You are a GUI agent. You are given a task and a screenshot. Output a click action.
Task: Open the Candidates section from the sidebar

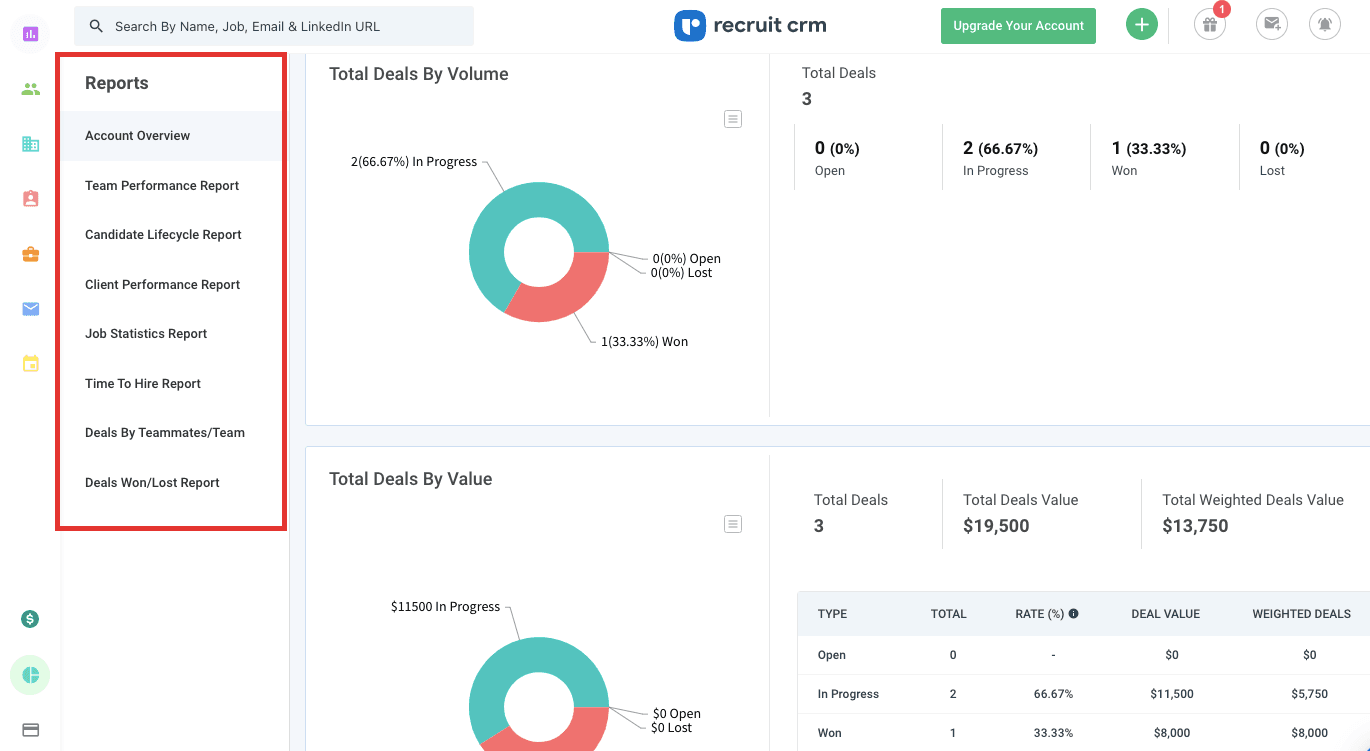click(30, 89)
